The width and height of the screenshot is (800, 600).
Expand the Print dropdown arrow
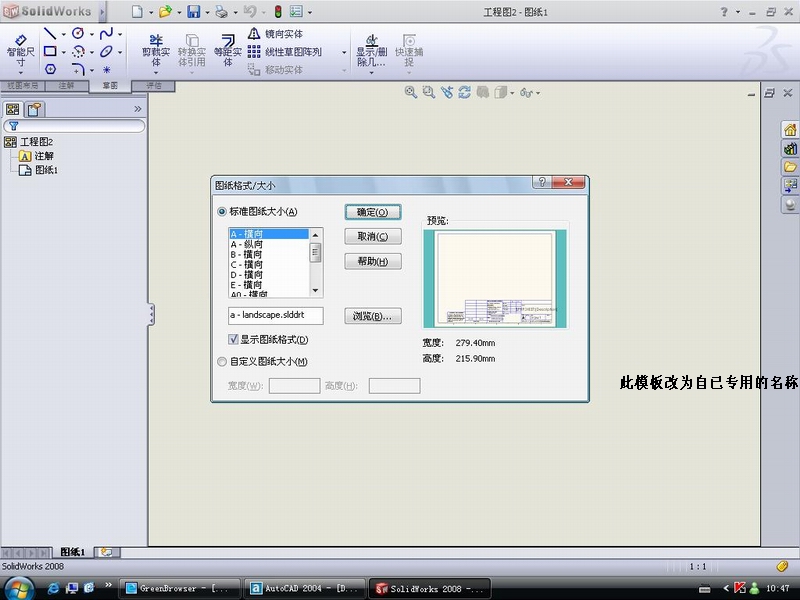[x=235, y=12]
